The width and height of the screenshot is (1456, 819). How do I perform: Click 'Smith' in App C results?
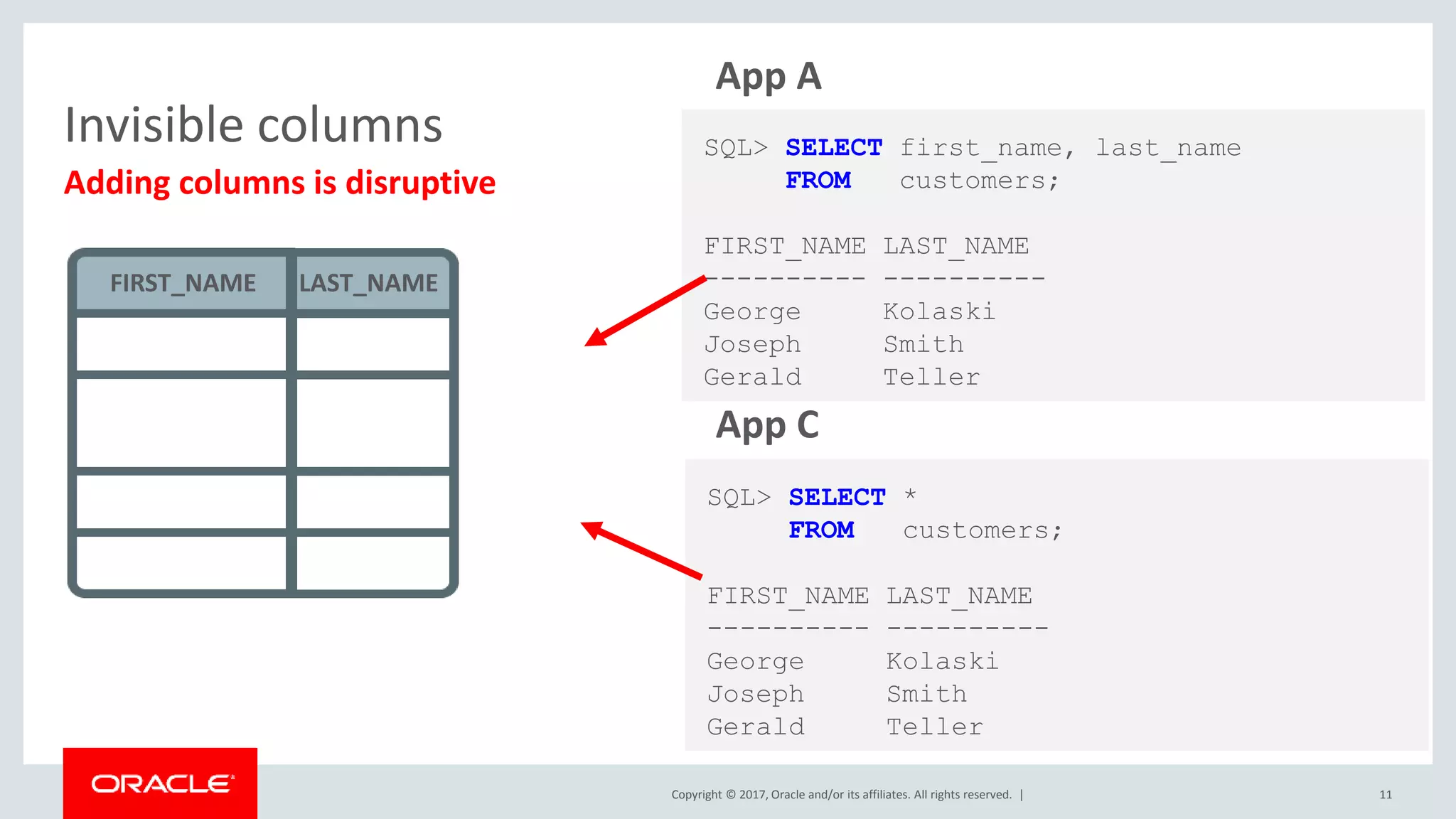pos(926,694)
